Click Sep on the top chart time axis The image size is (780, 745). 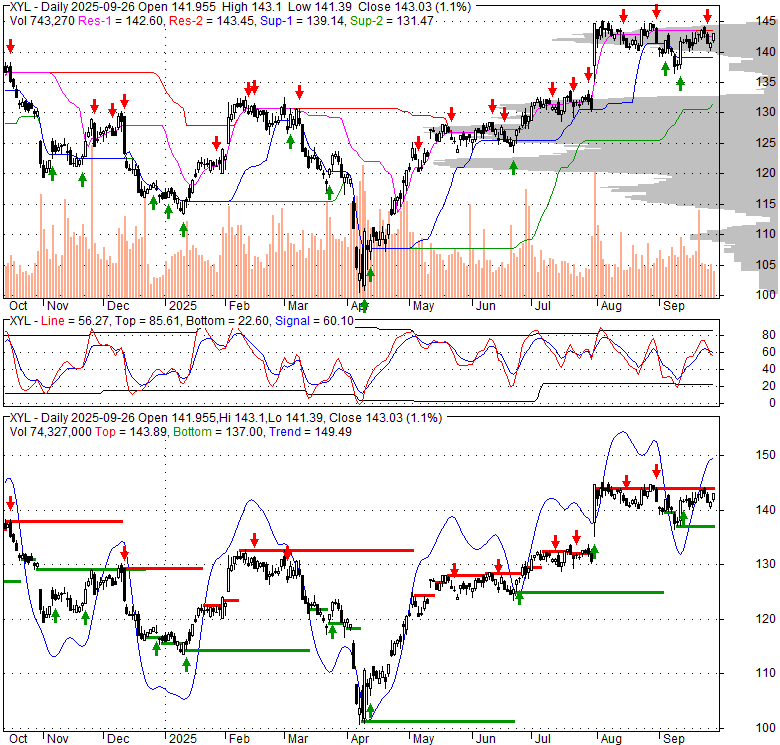coord(674,306)
